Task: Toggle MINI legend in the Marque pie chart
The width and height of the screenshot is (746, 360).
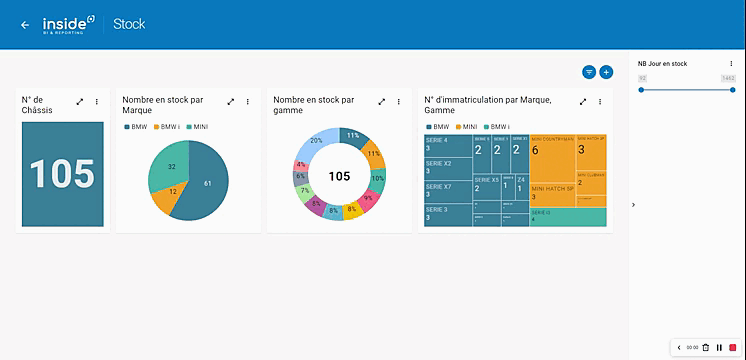Action: [197, 127]
